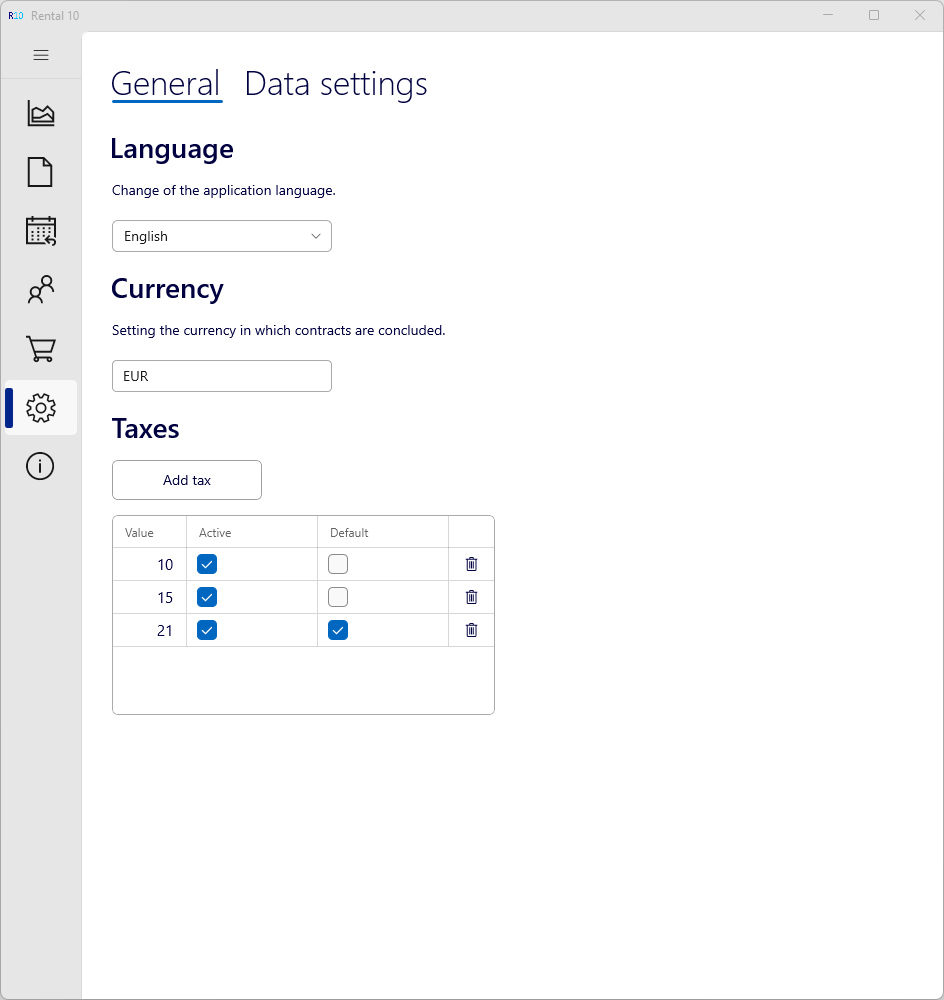Open the info about sidebar icon
Image resolution: width=944 pixels, height=1000 pixels.
40,466
